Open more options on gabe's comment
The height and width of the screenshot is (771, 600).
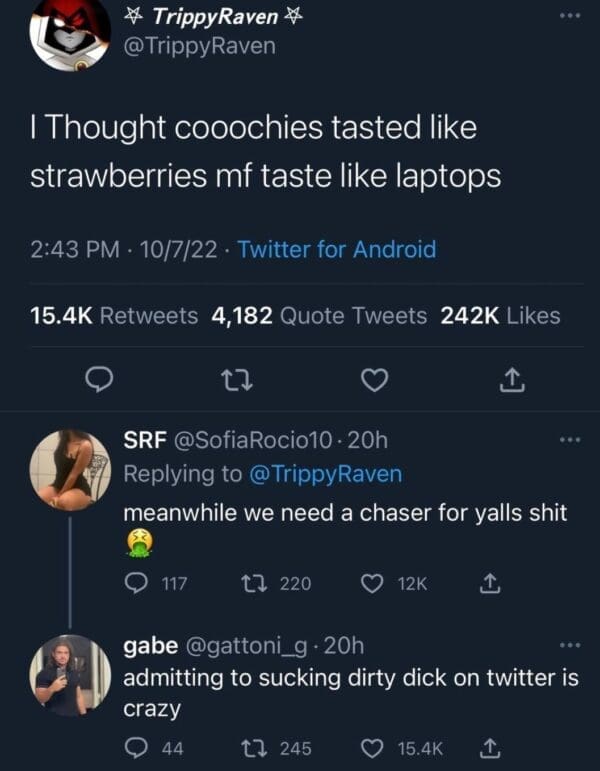pyautogui.click(x=569, y=645)
